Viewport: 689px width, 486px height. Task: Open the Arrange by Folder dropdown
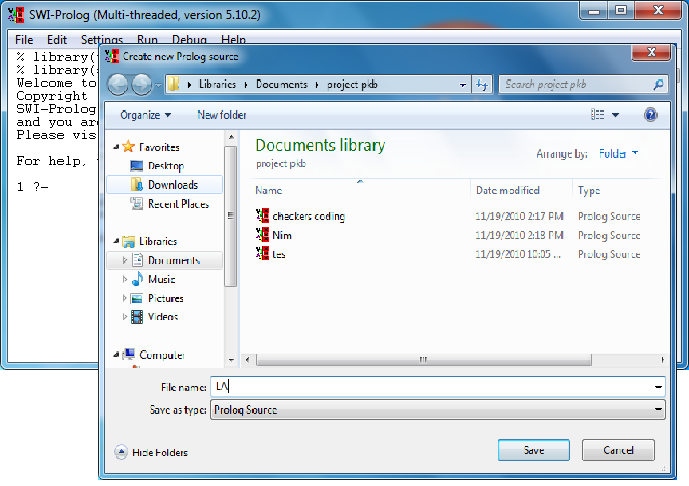(x=618, y=154)
